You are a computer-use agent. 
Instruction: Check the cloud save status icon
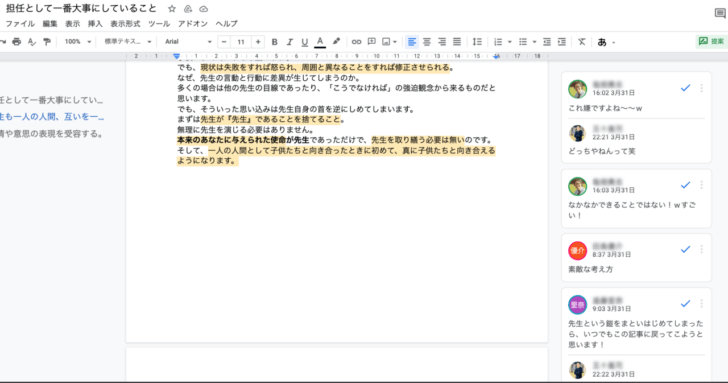click(203, 9)
